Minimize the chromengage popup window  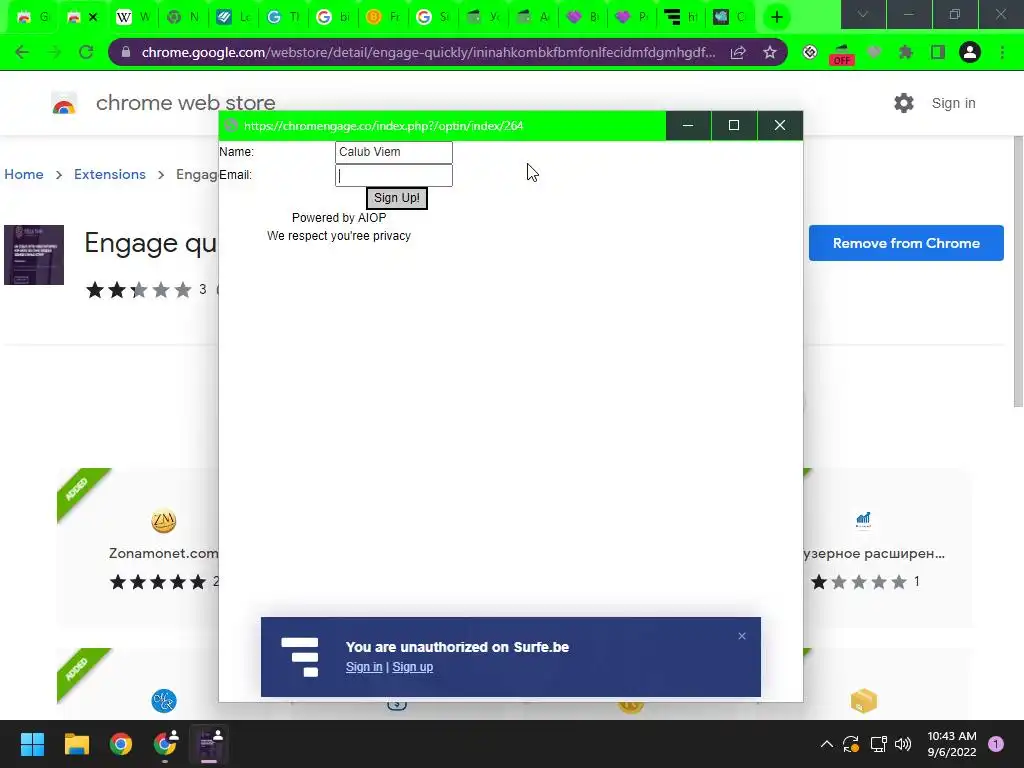pyautogui.click(x=688, y=125)
